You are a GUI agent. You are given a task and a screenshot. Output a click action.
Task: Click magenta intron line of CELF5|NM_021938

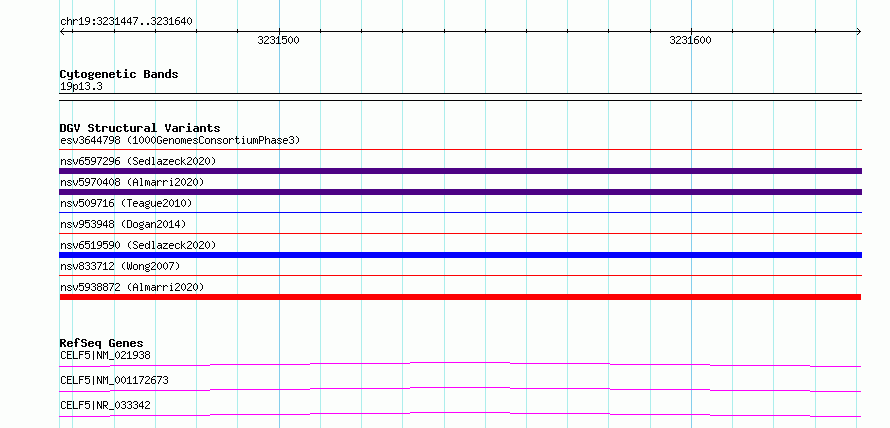point(460,364)
